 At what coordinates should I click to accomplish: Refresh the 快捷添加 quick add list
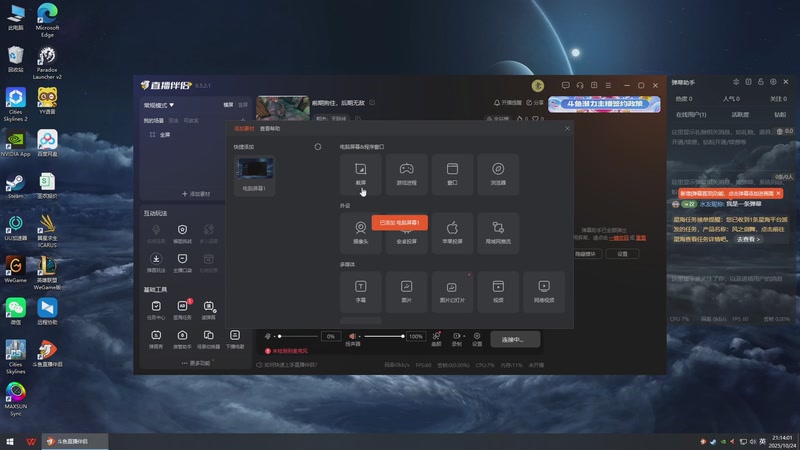click(318, 147)
